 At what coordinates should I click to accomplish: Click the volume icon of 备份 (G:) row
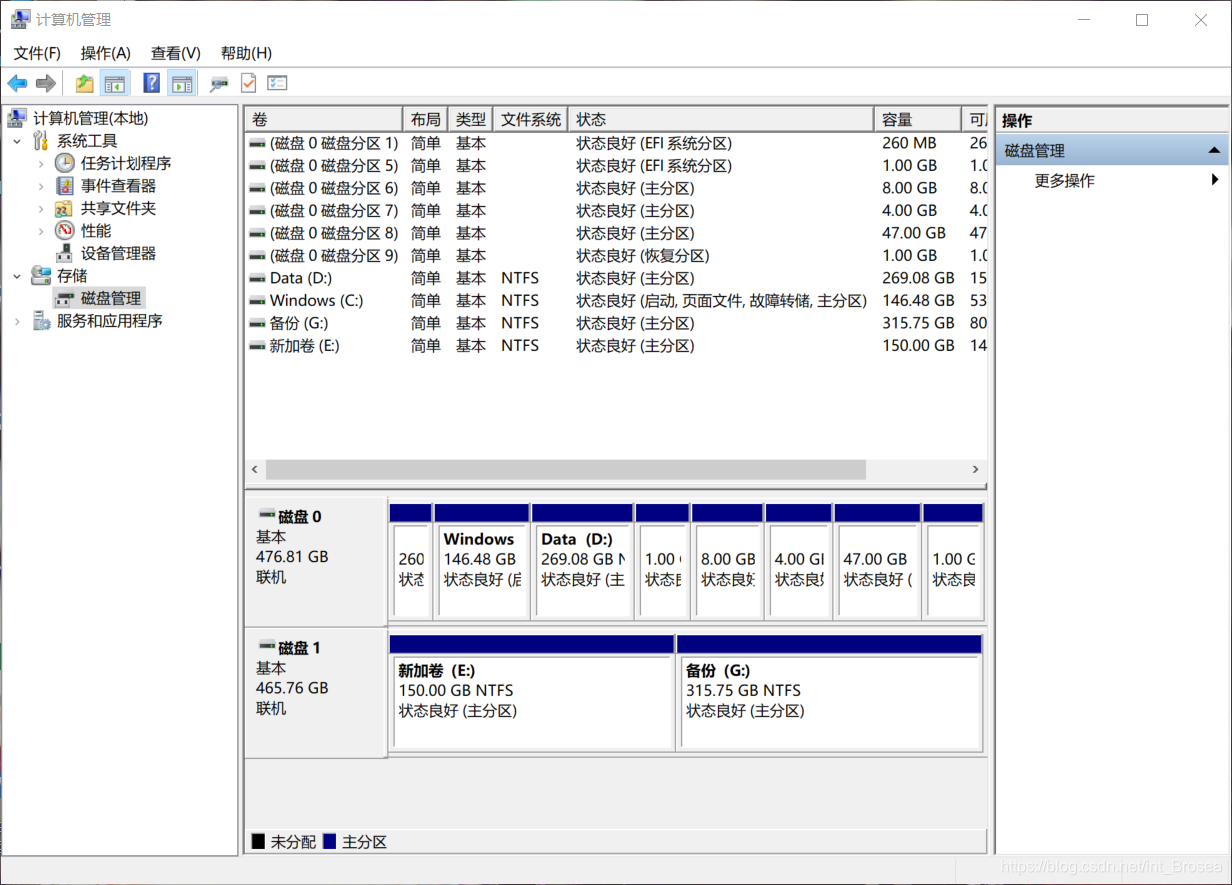(258, 323)
